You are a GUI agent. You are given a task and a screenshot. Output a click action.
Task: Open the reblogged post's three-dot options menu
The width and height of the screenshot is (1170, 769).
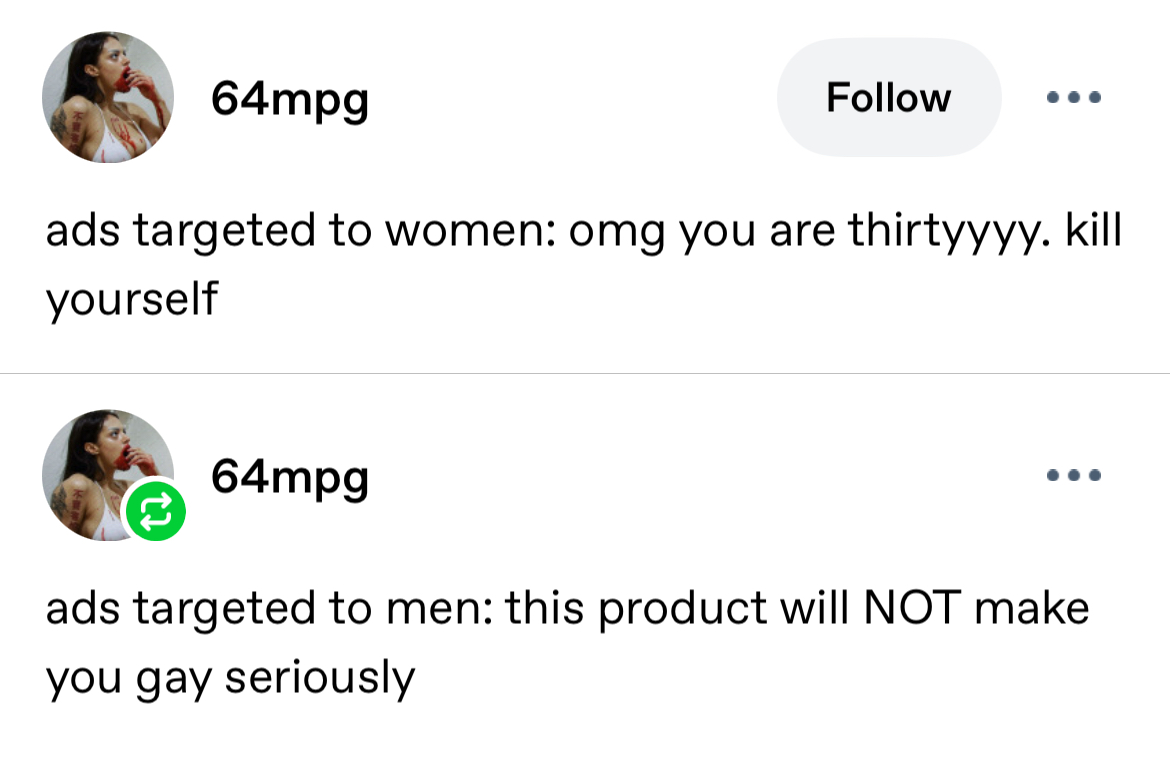click(x=1073, y=475)
